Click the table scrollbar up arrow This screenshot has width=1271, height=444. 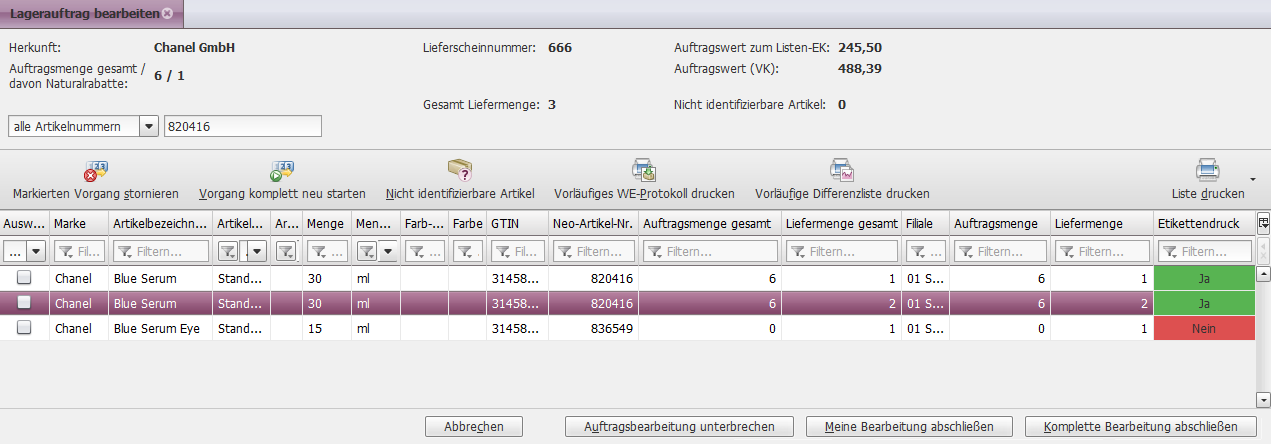click(x=1263, y=273)
